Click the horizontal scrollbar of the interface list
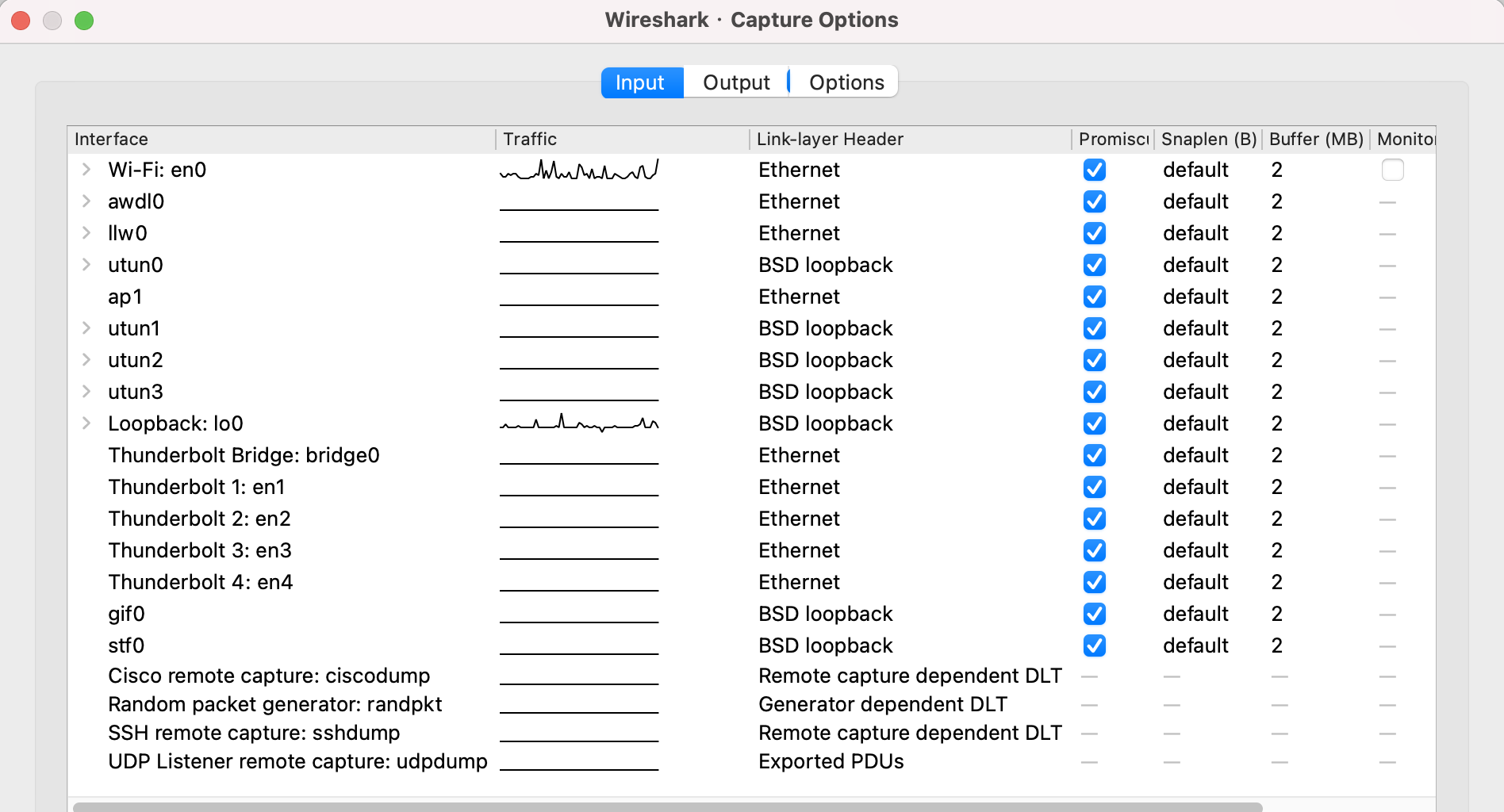The width and height of the screenshot is (1504, 812). click(x=667, y=807)
